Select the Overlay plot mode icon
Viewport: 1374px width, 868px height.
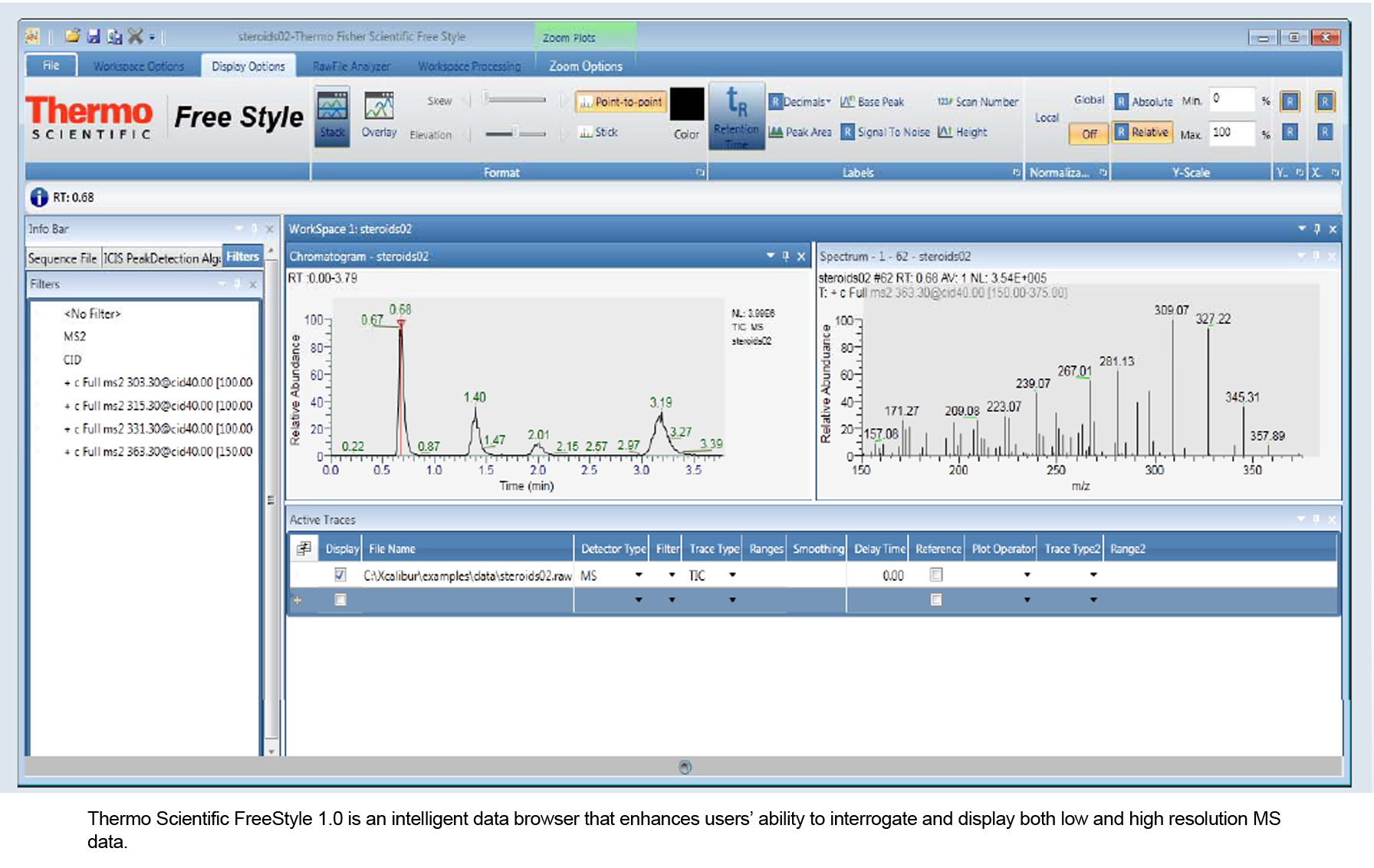click(x=379, y=115)
